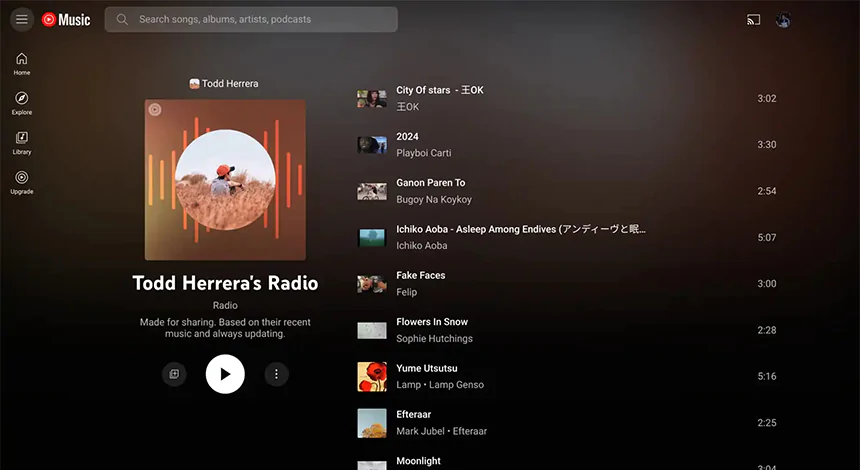Open Lamp • Lamp Genso subtitle

[440, 385]
